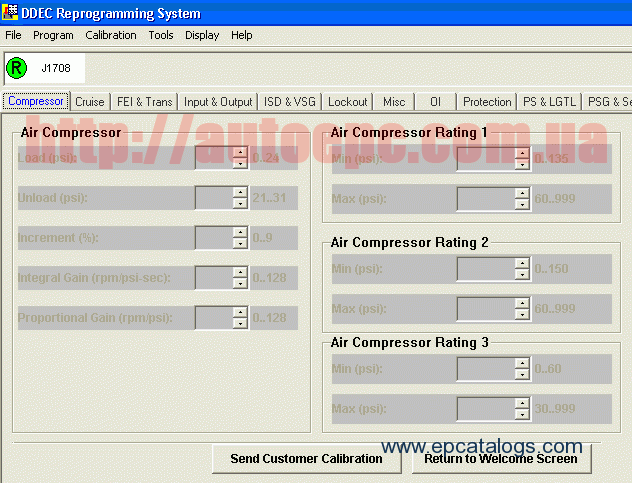Switch to the Protection tab
Viewport: 632px width, 483px height.
pyautogui.click(x=487, y=102)
